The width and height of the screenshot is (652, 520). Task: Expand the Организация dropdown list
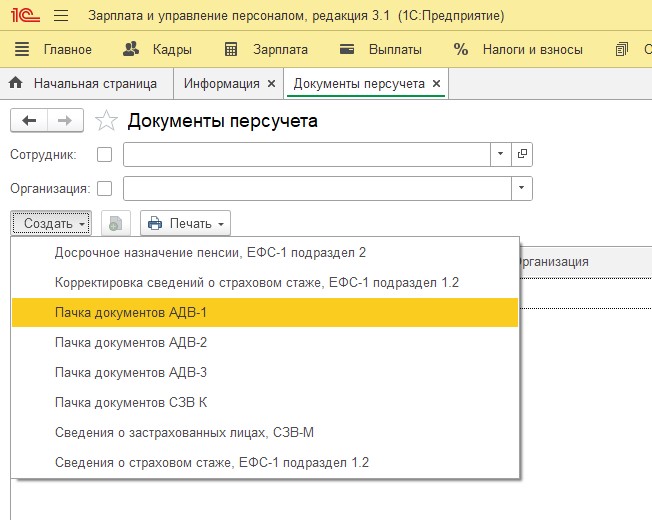(x=521, y=188)
